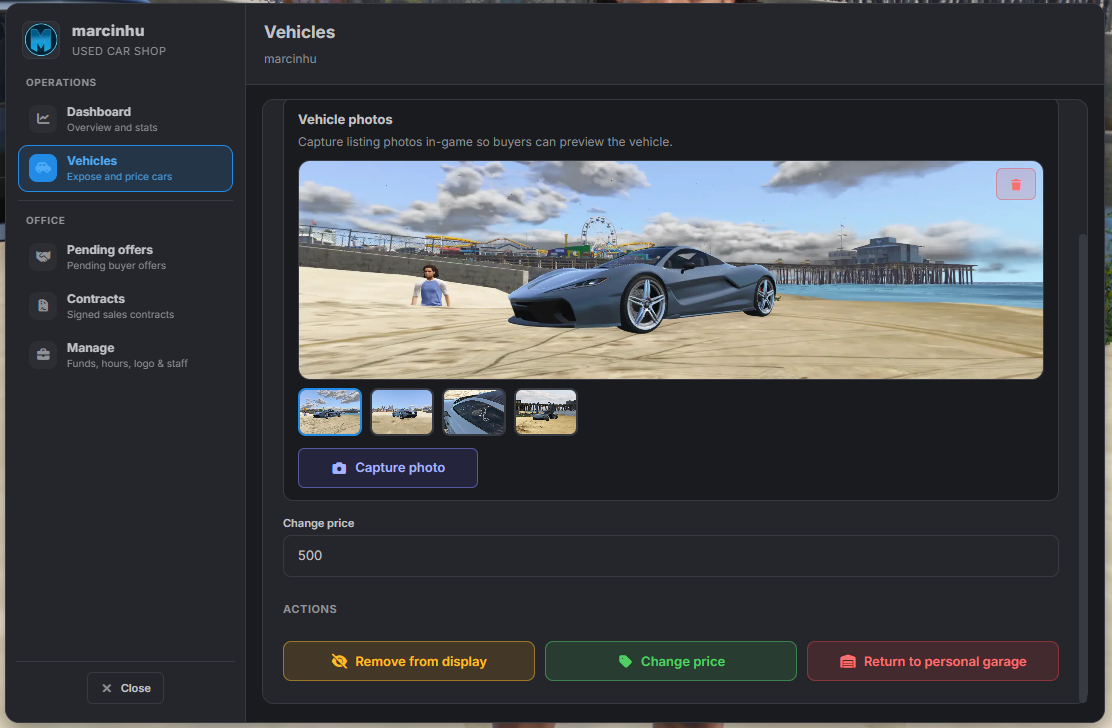Click the 'OFFICE' sidebar heading
This screenshot has width=1112, height=728.
(45, 220)
